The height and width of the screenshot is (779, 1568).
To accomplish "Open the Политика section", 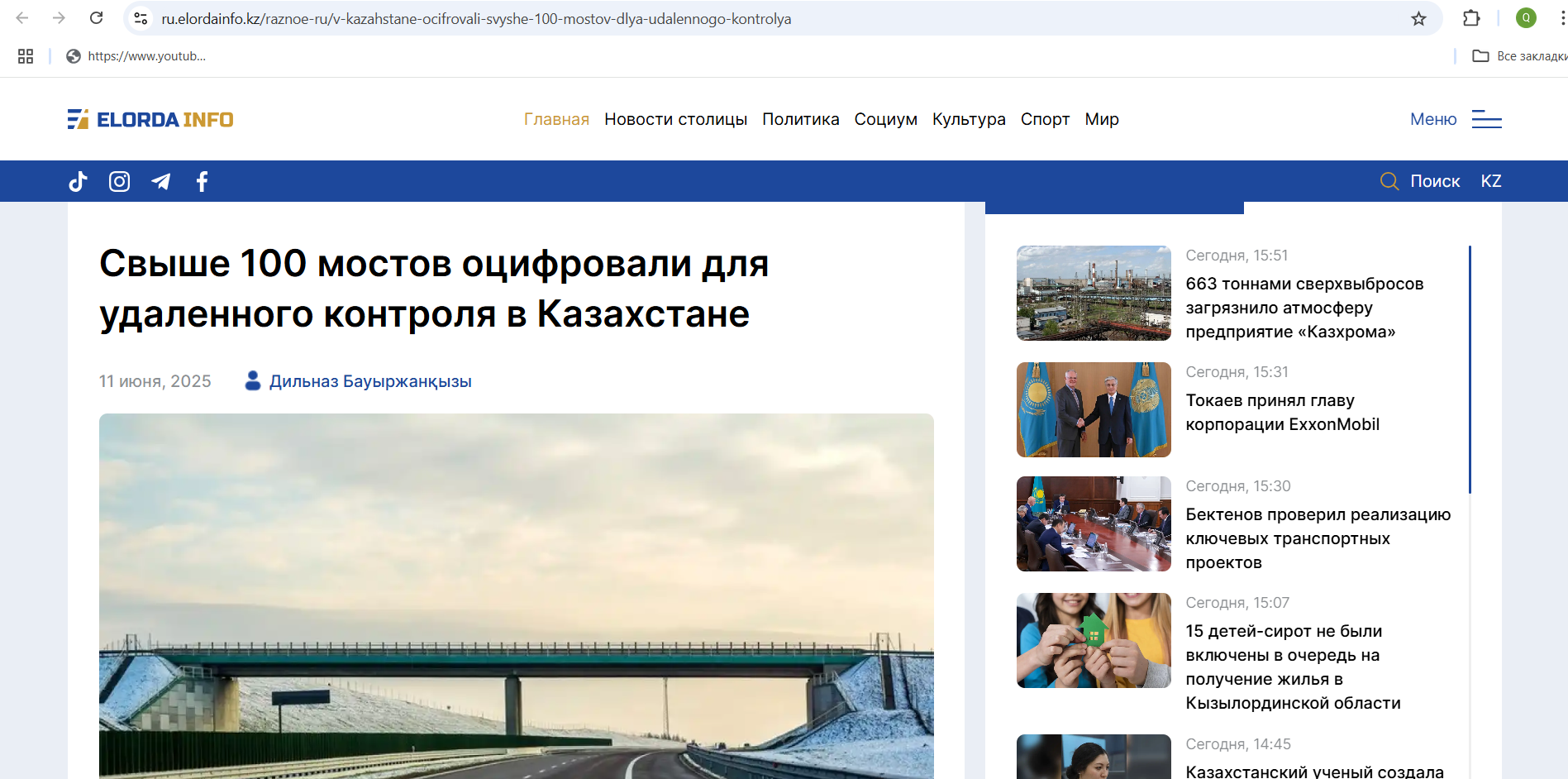I will tap(800, 119).
